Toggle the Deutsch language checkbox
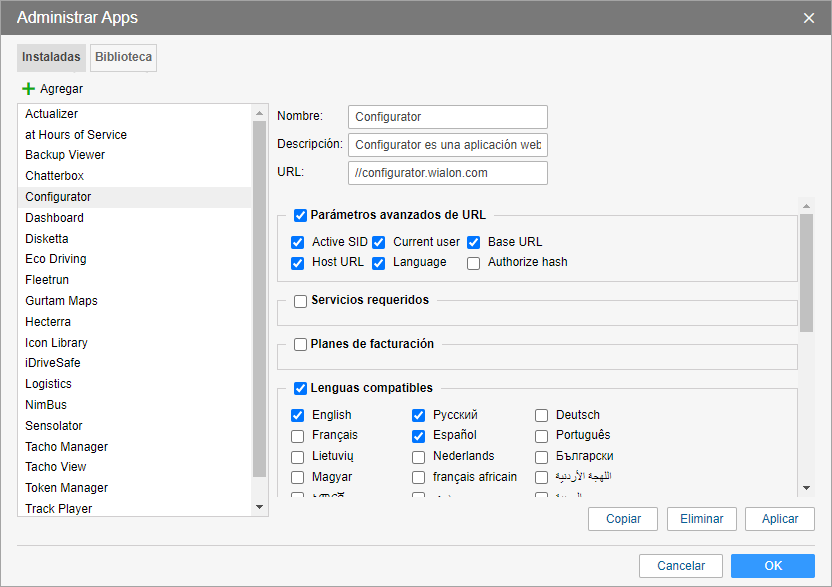This screenshot has height=587, width=832. coord(541,415)
